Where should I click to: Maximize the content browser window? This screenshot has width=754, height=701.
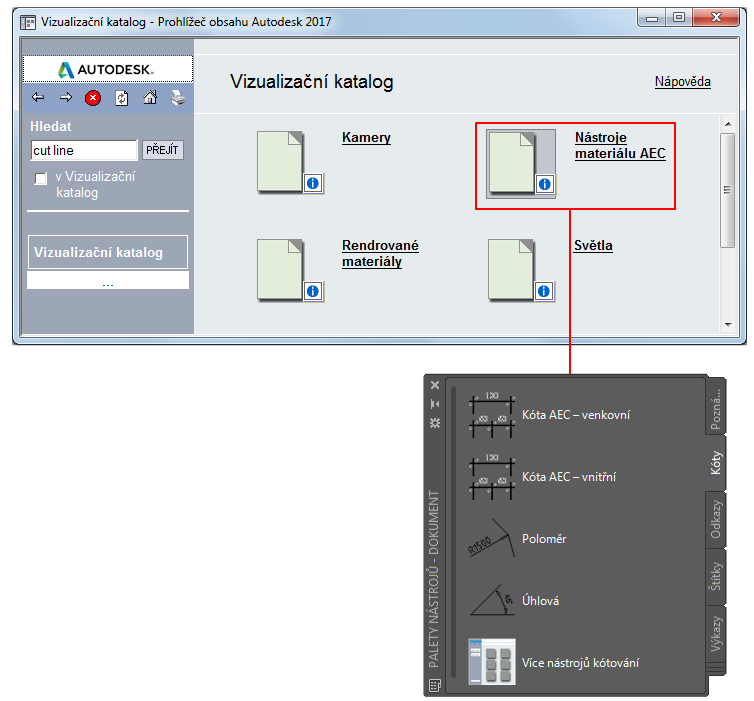(679, 18)
